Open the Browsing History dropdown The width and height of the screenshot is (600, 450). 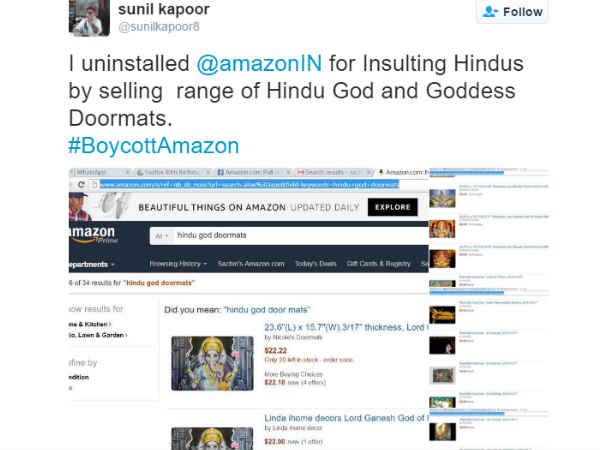pyautogui.click(x=178, y=264)
